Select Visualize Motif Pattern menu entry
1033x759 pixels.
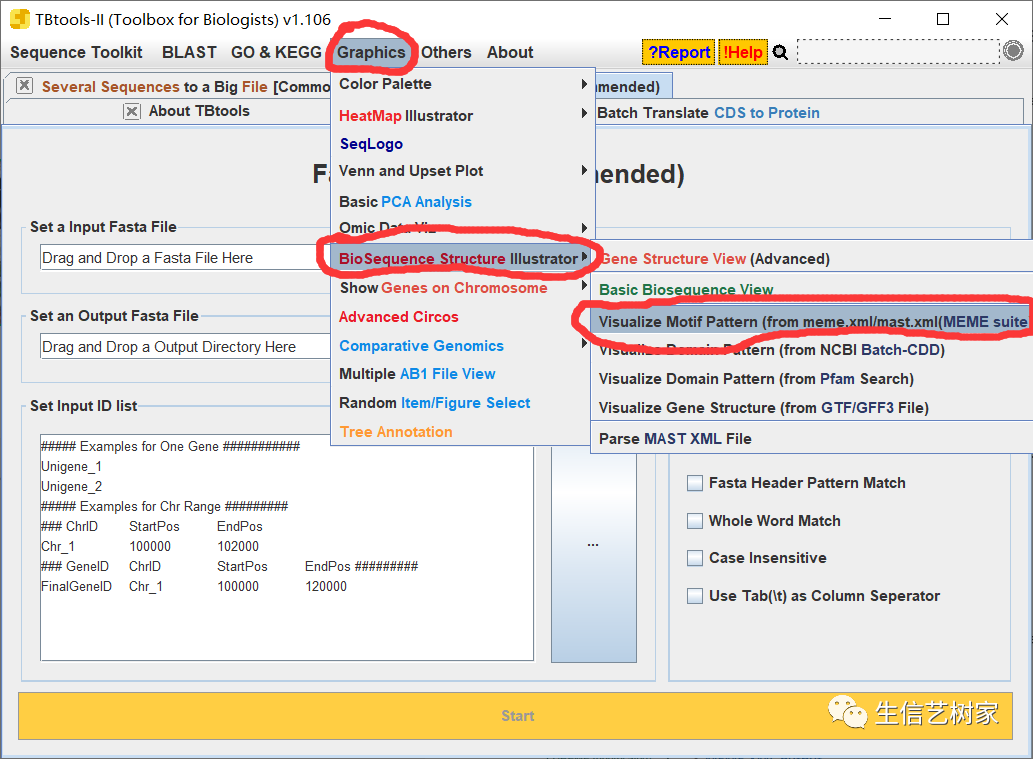(x=812, y=322)
